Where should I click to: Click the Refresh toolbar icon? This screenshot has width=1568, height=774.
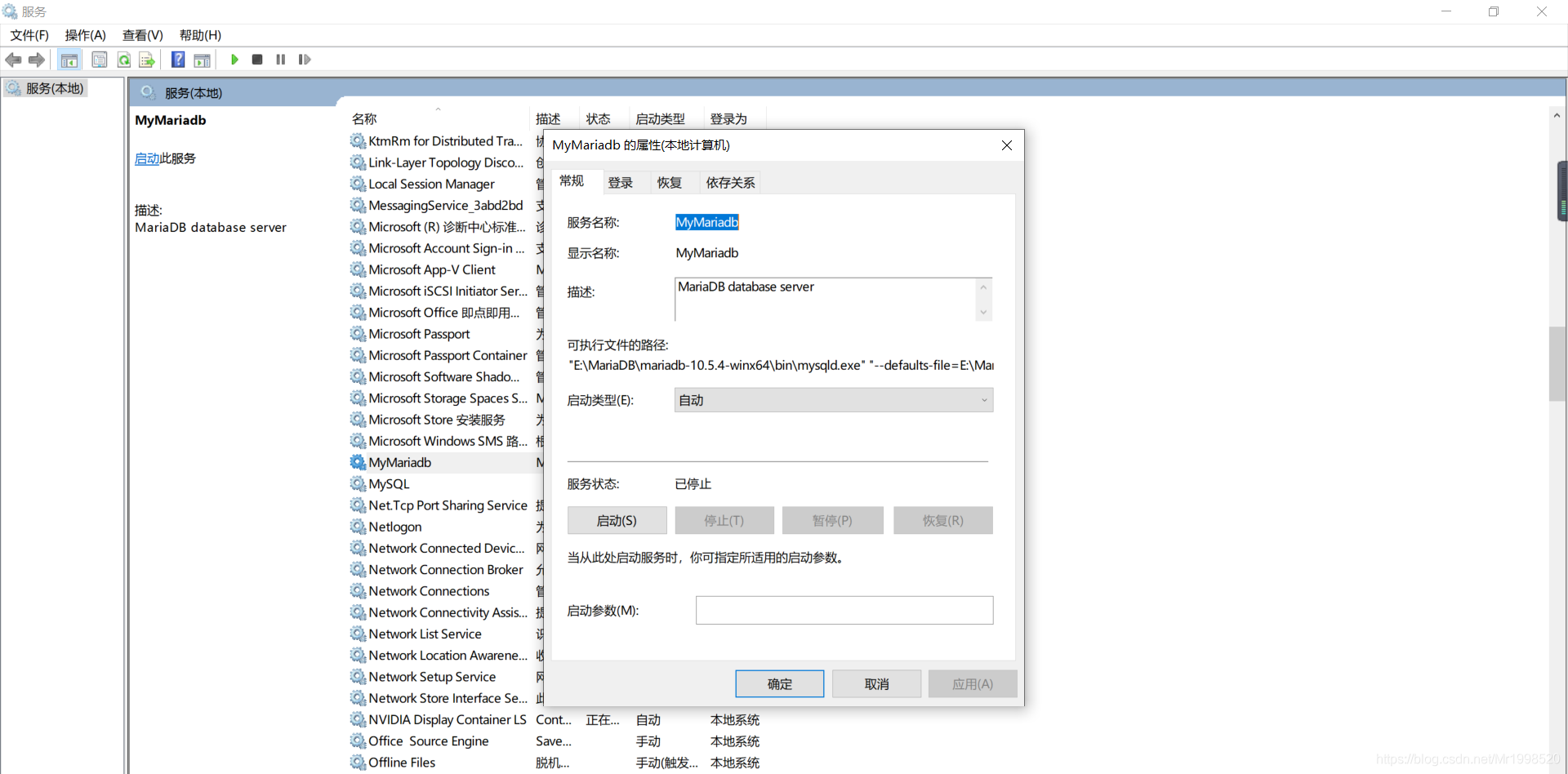123,60
